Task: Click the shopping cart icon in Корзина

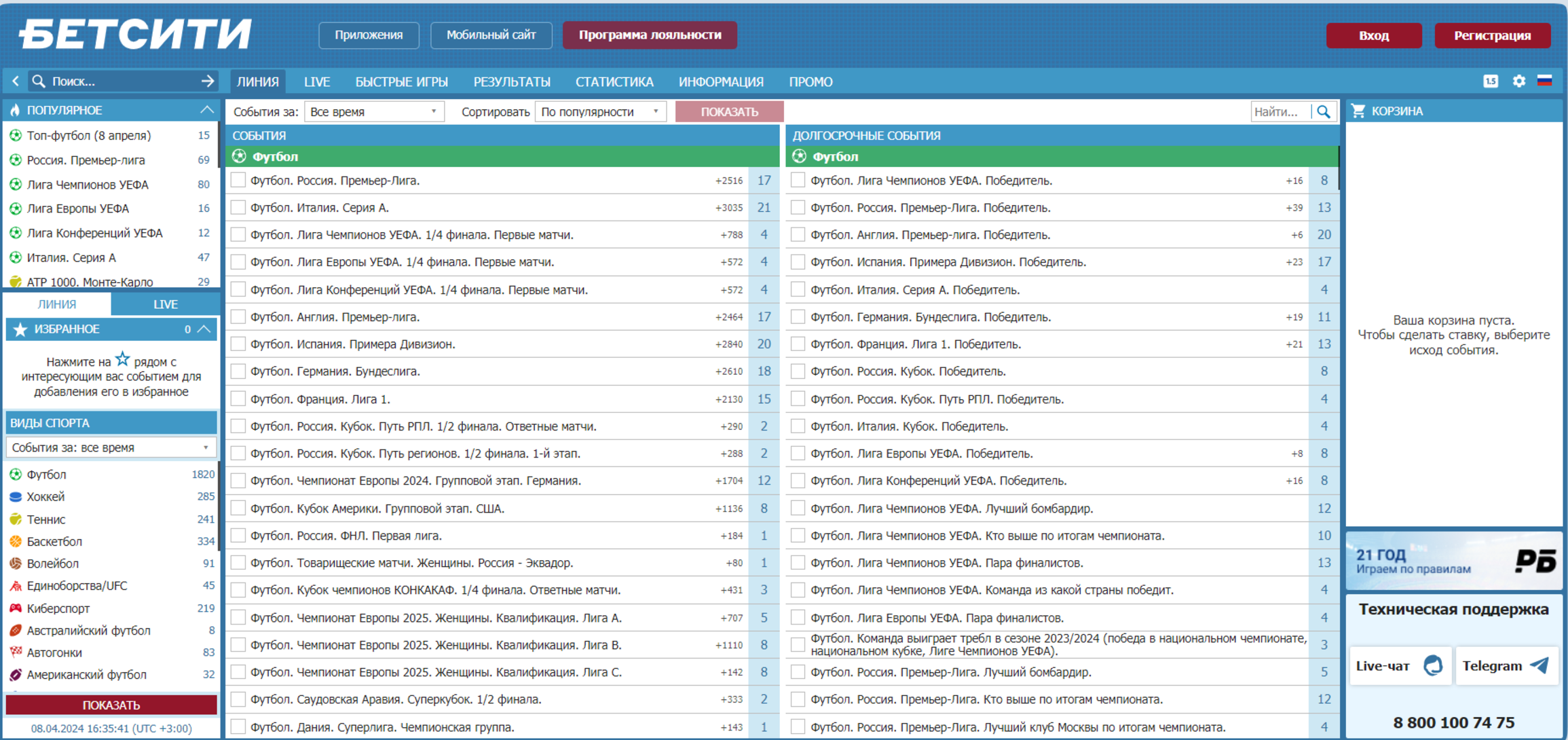Action: [1358, 111]
